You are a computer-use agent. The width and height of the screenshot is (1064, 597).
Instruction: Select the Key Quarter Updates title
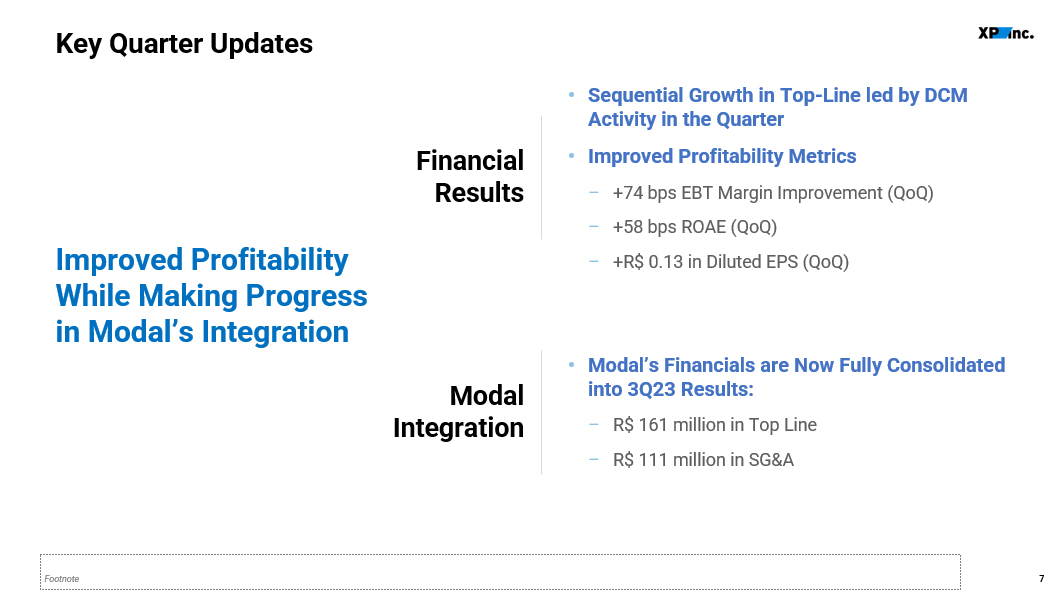184,44
